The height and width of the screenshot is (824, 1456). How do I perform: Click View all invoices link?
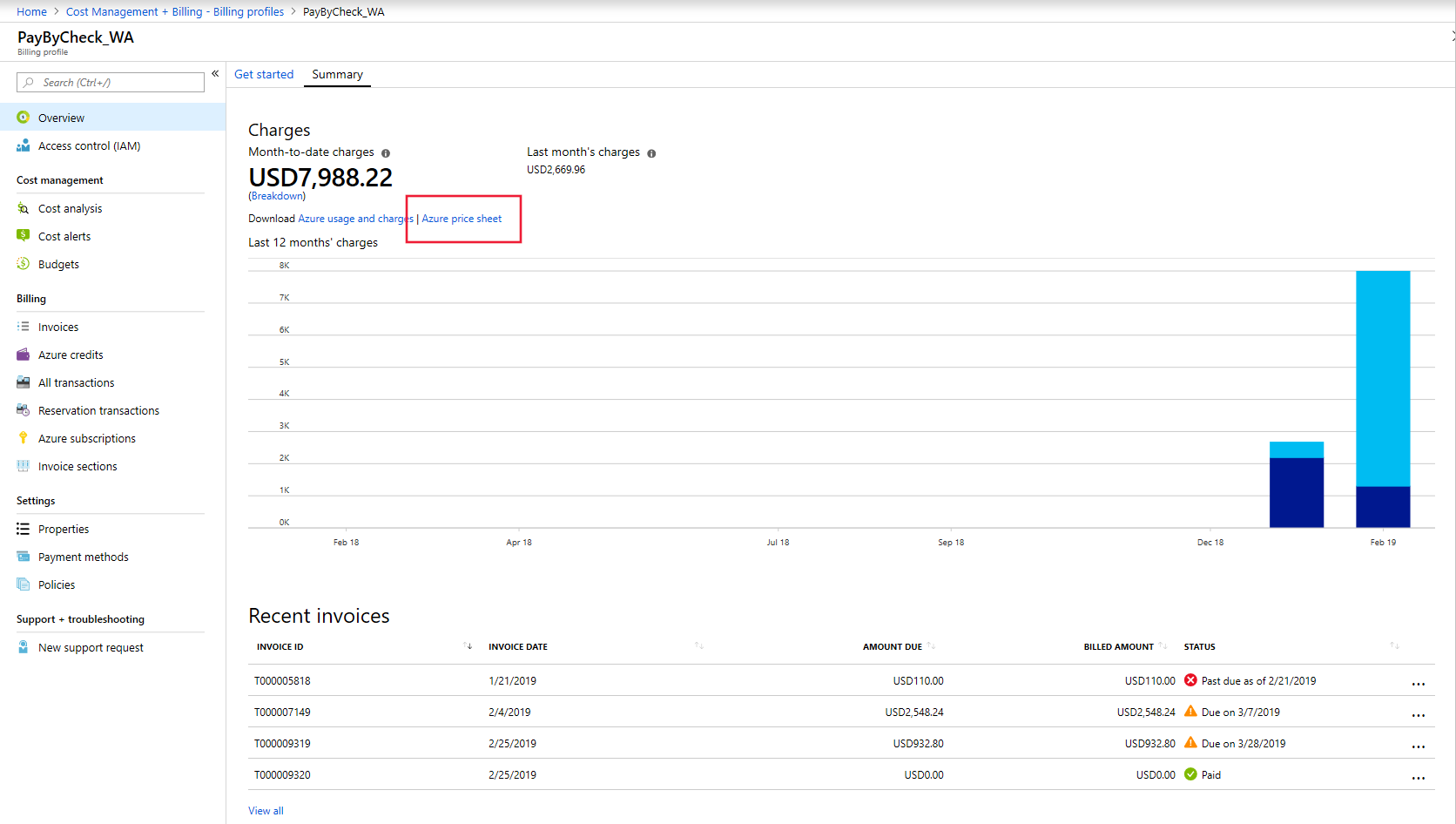pos(266,811)
